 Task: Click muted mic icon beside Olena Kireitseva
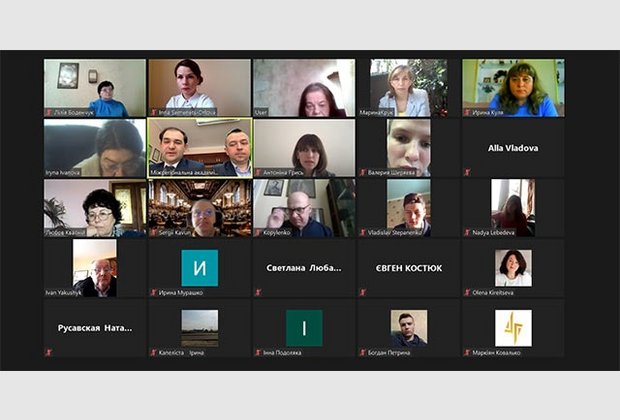467,293
